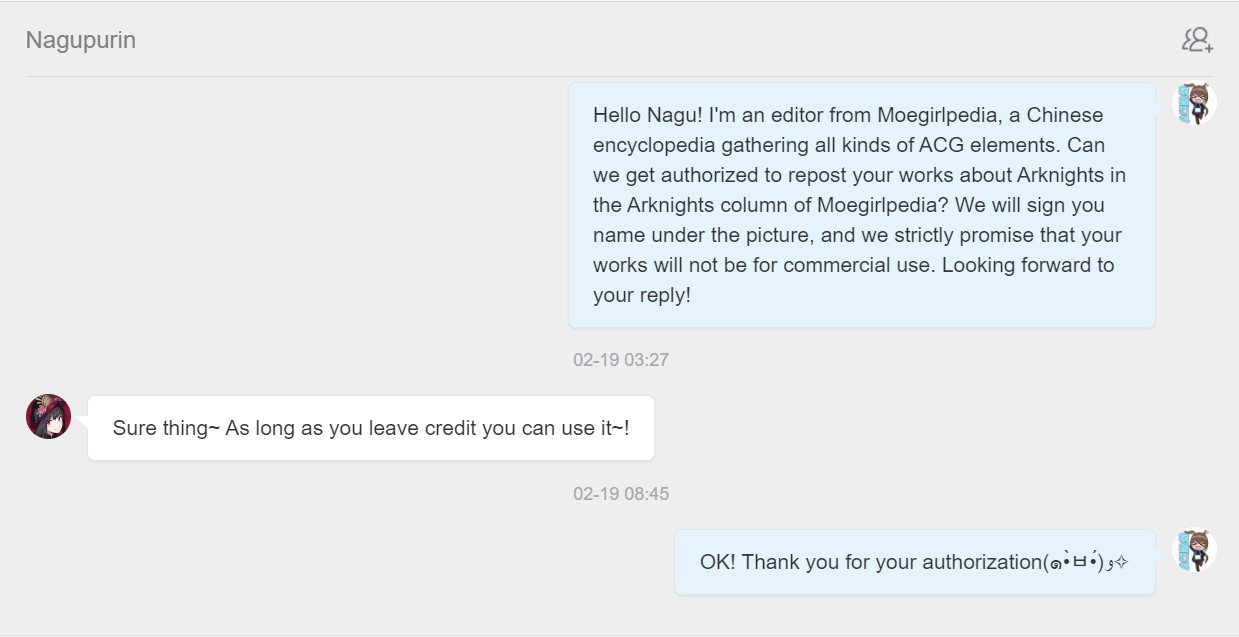Viewport: 1239px width, 637px height.
Task: Select the "Sure thing~" reply bubble
Action: pyautogui.click(x=370, y=428)
